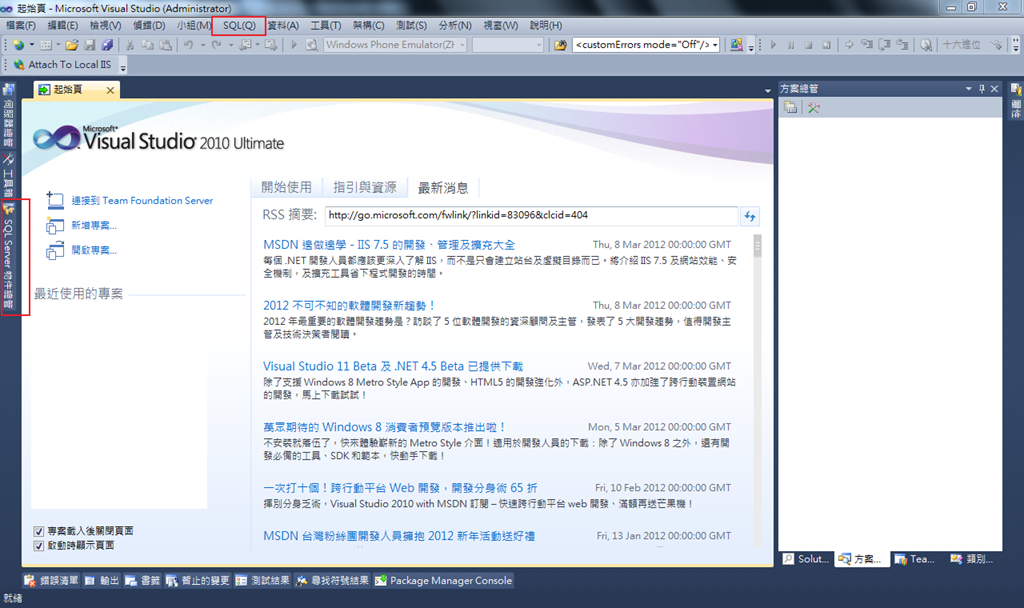This screenshot has height=608, width=1024.
Task: Click the Step Out icon
Action: click(902, 45)
